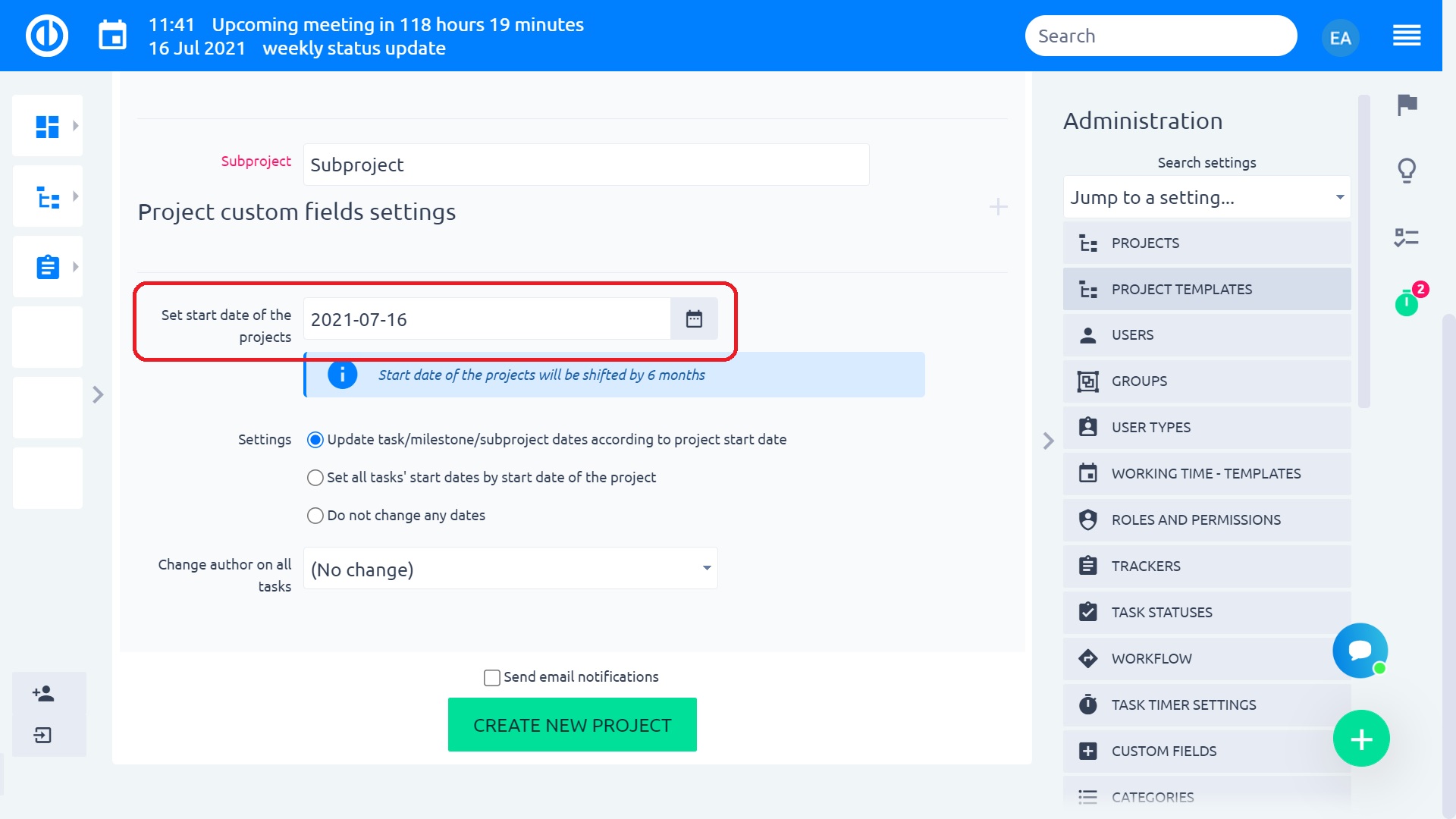The image size is (1456, 819).
Task: Open PROJECTS in Administration menu
Action: [1207, 243]
